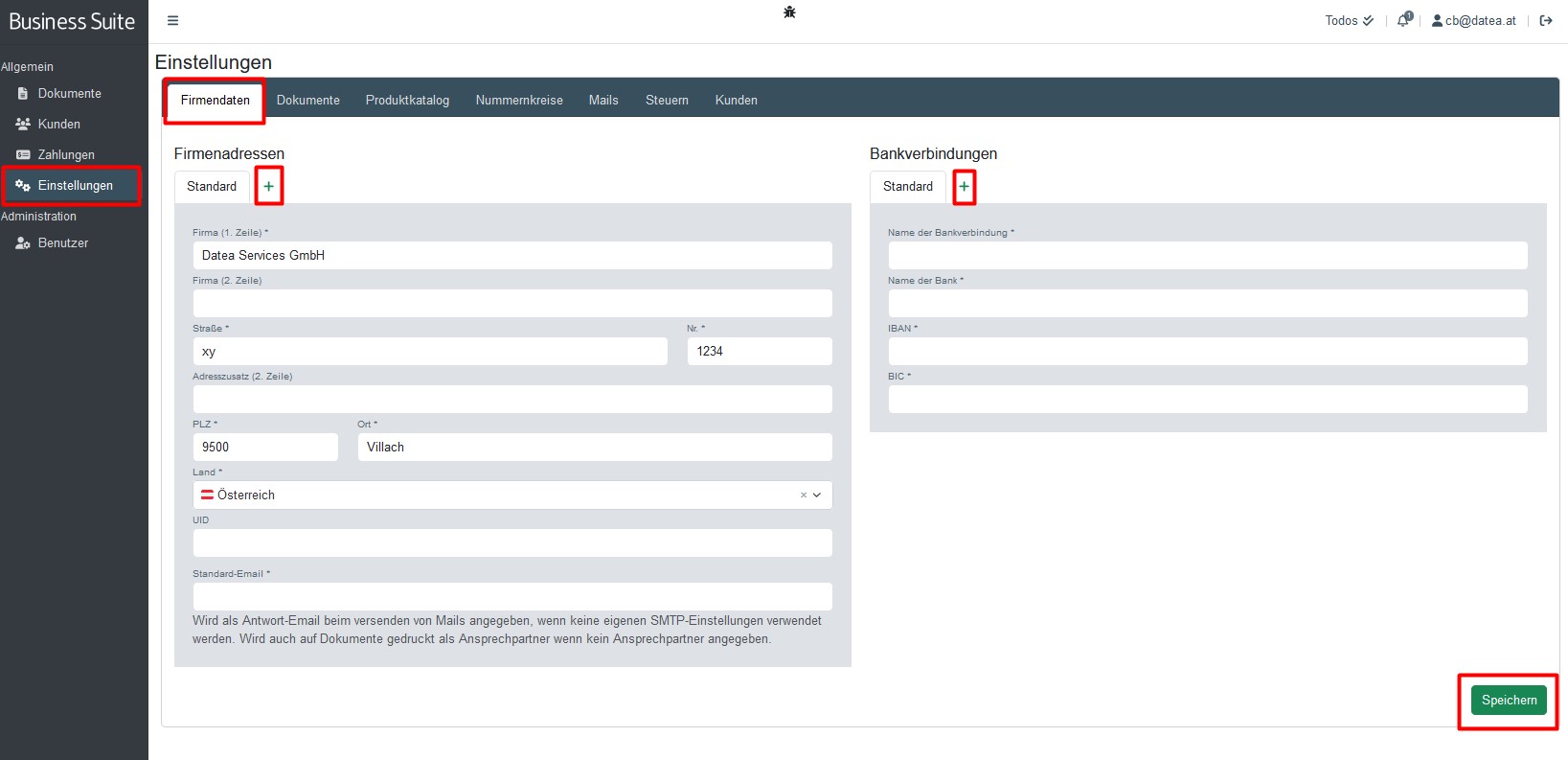Click the logout arrow icon
The image size is (1568, 760).
(1546, 20)
